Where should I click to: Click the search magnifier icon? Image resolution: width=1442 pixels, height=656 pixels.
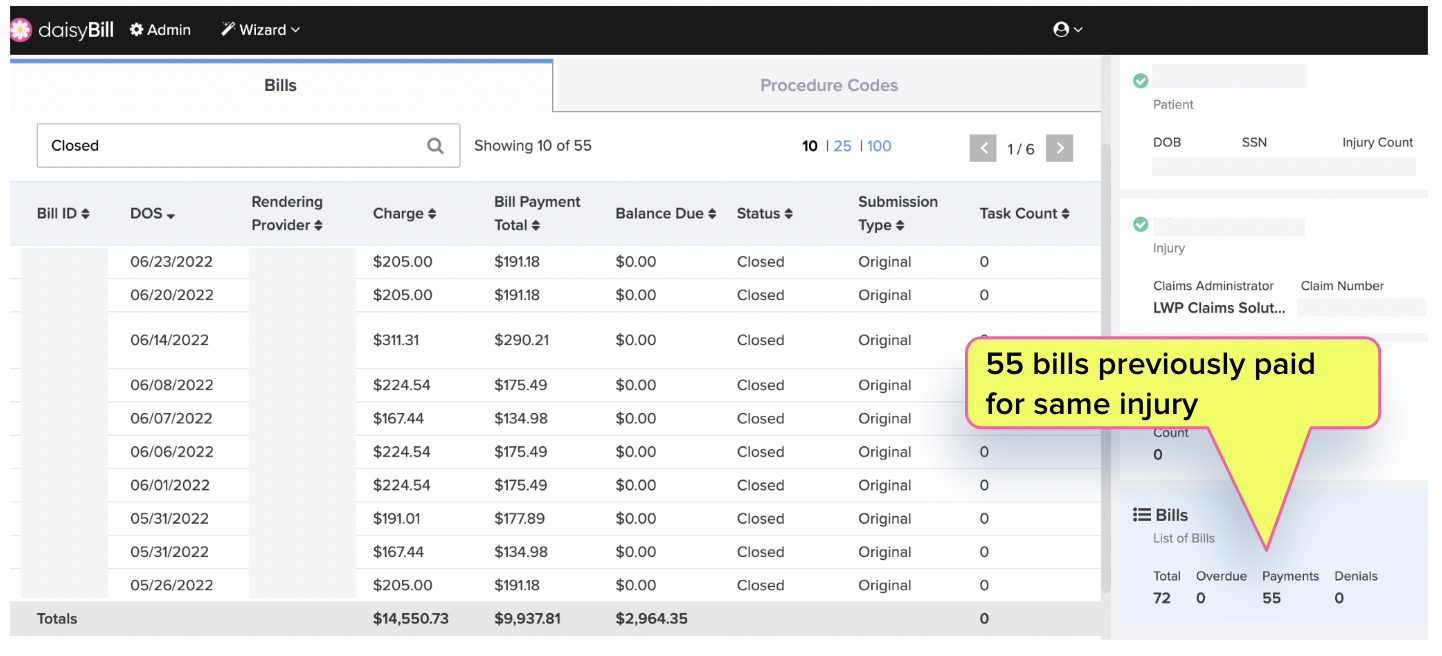(x=435, y=146)
